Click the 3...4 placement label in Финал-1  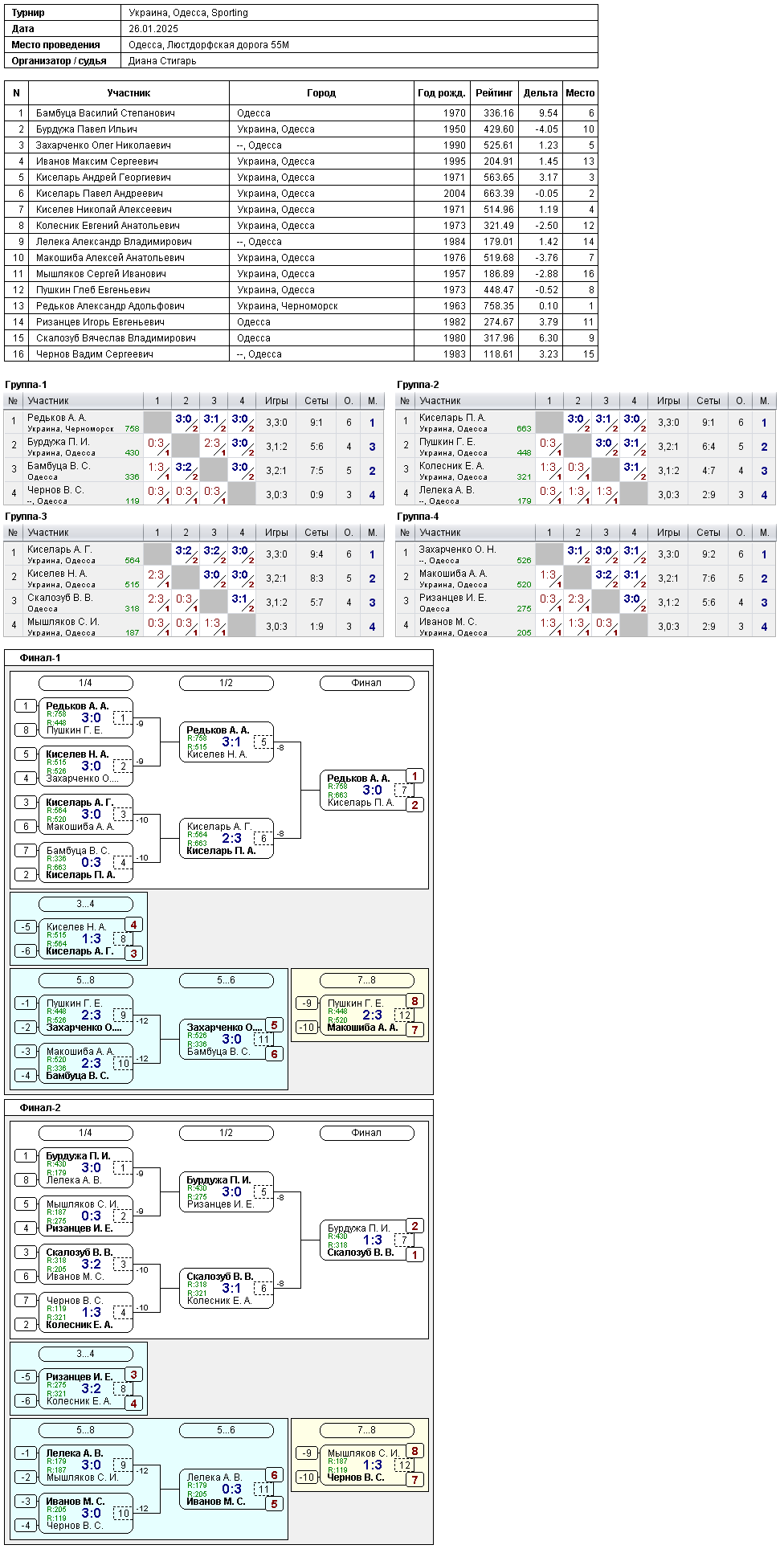click(x=85, y=904)
